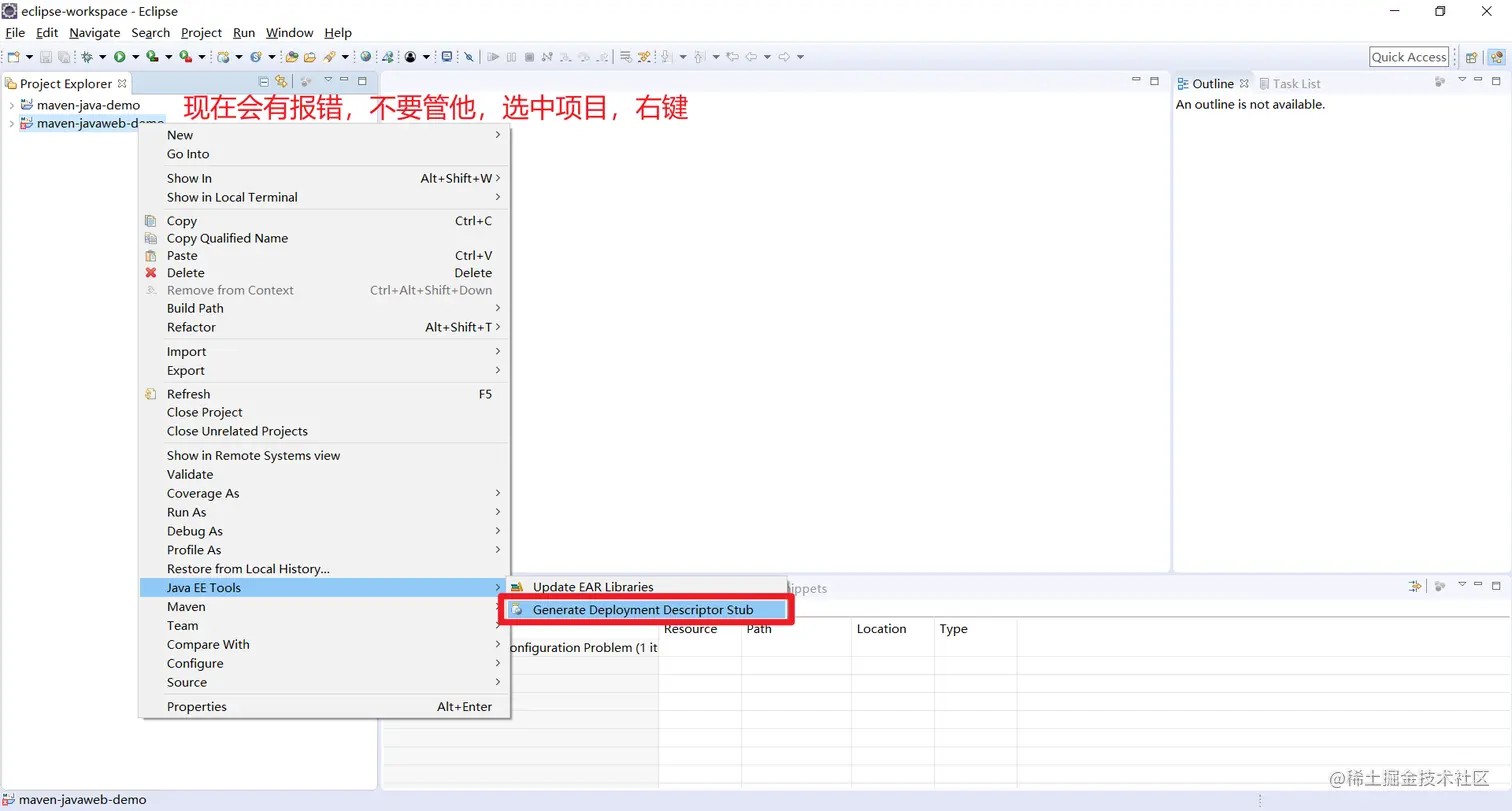Click the Skip All Breakpoints toolbar icon

point(469,57)
